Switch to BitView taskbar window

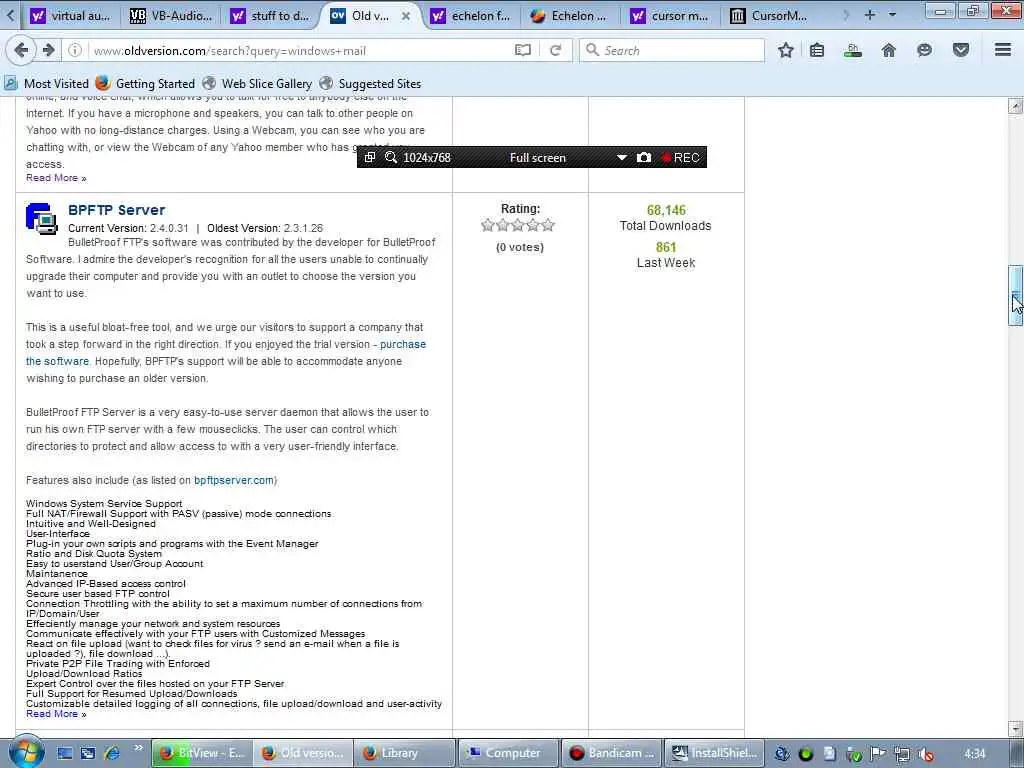(201, 754)
